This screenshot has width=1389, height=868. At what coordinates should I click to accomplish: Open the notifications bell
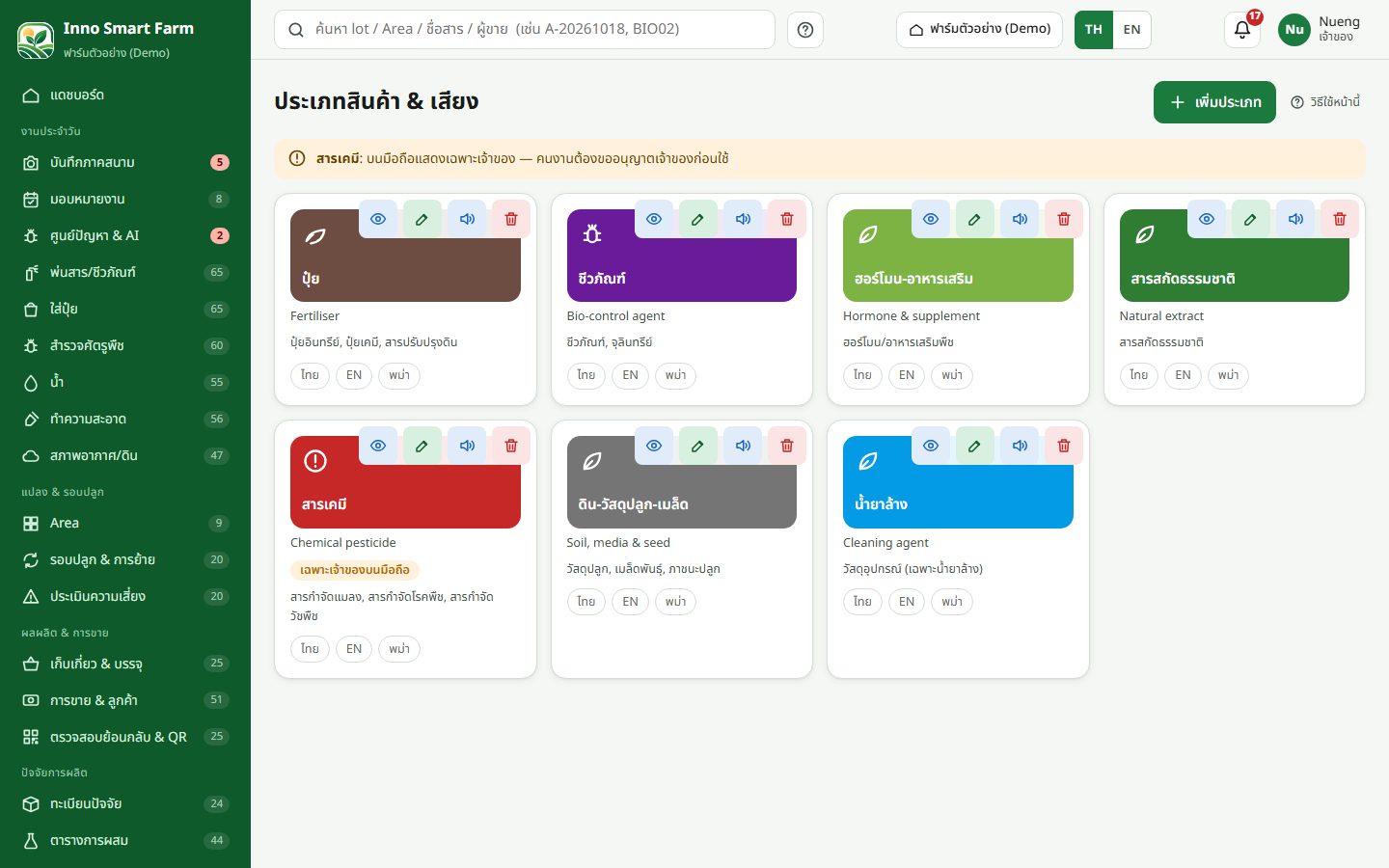(x=1242, y=30)
